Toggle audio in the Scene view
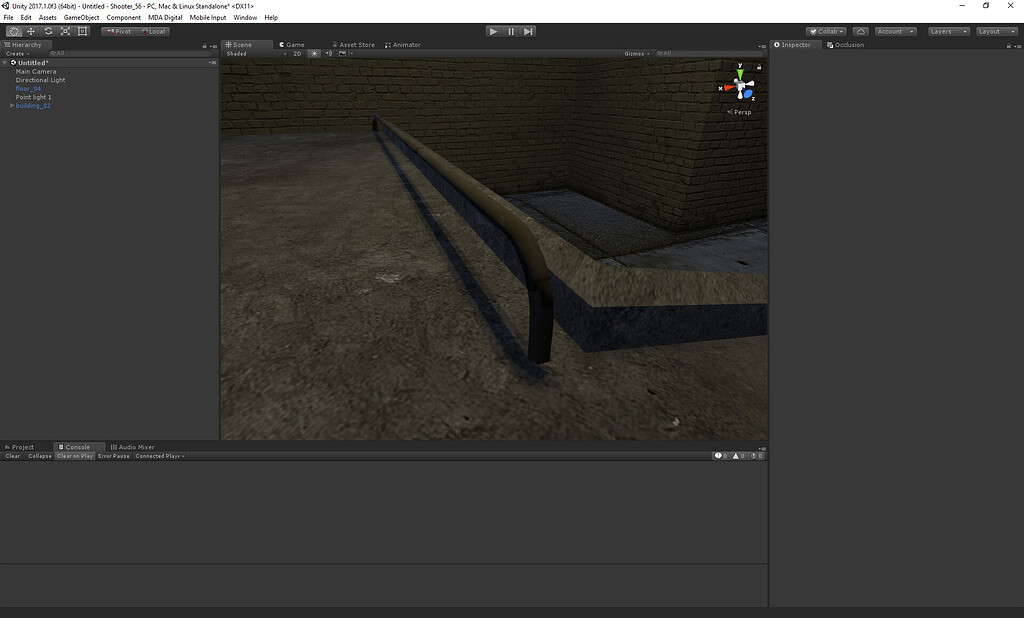The width and height of the screenshot is (1024, 618). (x=328, y=53)
